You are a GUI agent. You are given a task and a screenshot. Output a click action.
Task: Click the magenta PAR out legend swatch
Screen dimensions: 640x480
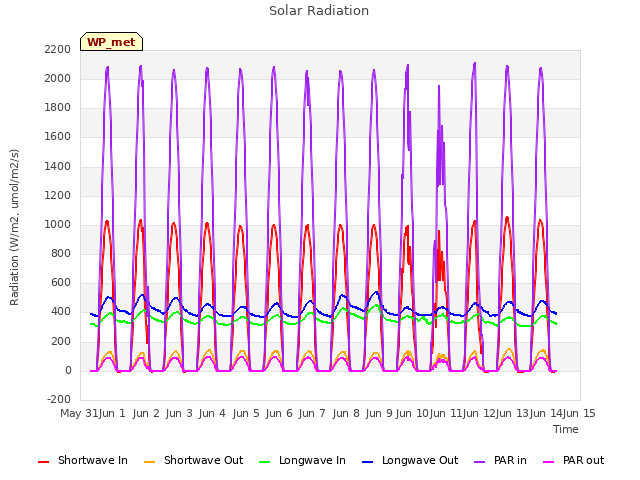(x=549, y=462)
